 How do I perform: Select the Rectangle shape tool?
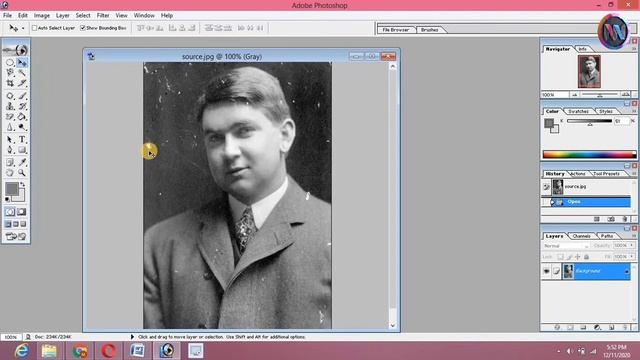[x=22, y=150]
